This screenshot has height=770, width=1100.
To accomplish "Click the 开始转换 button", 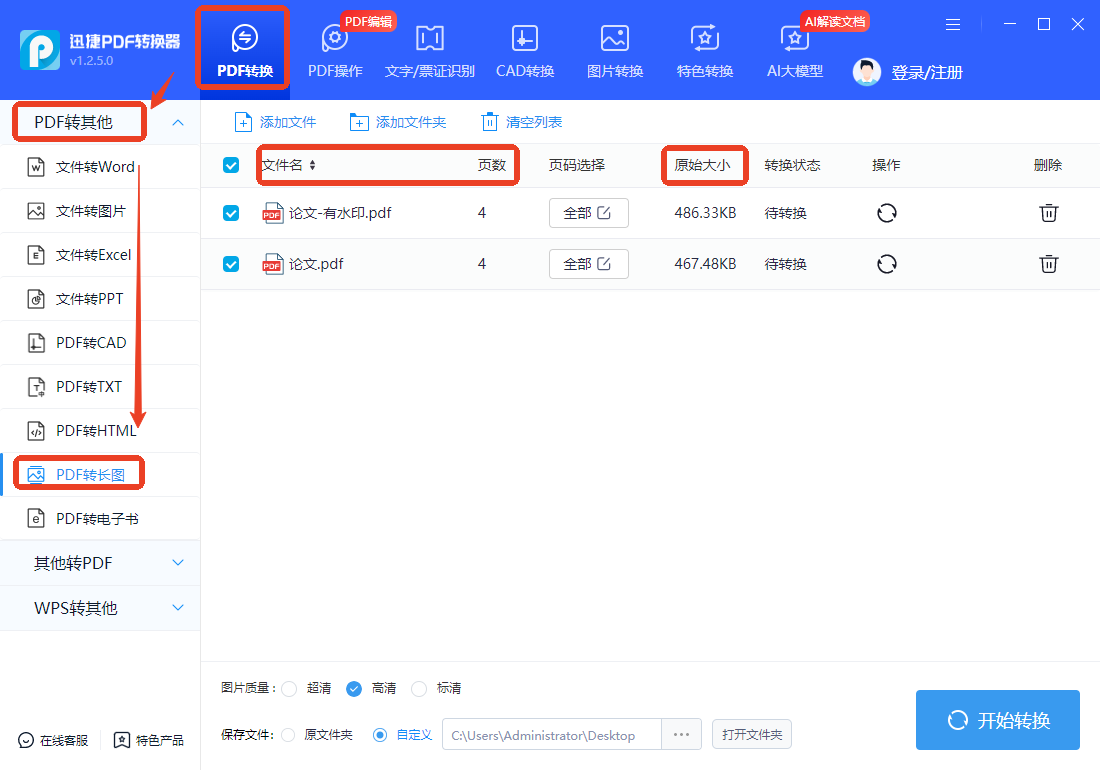I will tap(998, 720).
